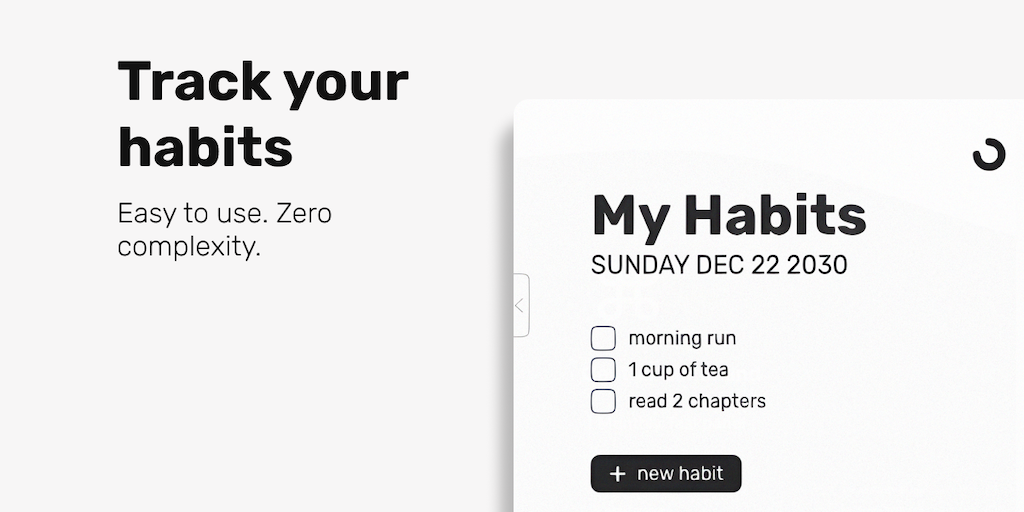The image size is (1024, 512).
Task: Click the plus icon beside new habit
Action: (x=617, y=474)
